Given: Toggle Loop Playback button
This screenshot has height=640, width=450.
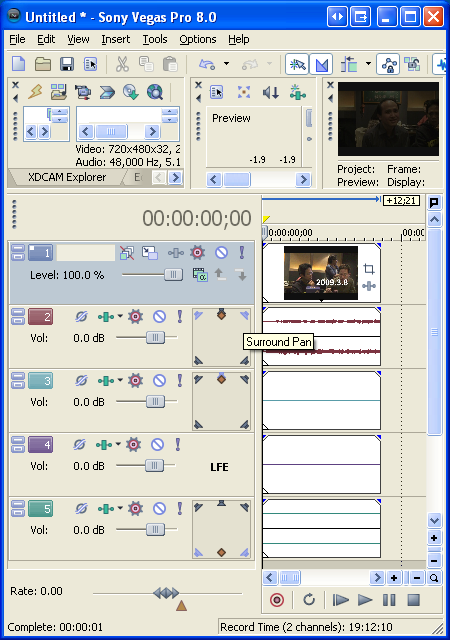Looking at the screenshot, I should (309, 600).
